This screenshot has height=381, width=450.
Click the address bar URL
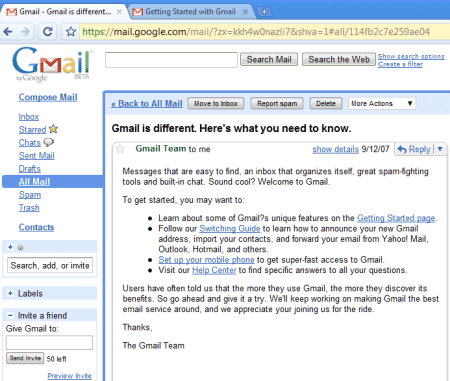(256, 32)
